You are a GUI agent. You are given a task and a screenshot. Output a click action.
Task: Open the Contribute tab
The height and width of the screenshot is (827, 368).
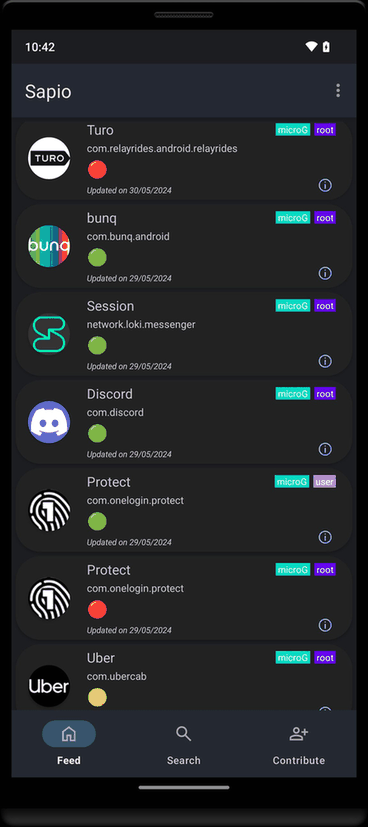(x=298, y=745)
